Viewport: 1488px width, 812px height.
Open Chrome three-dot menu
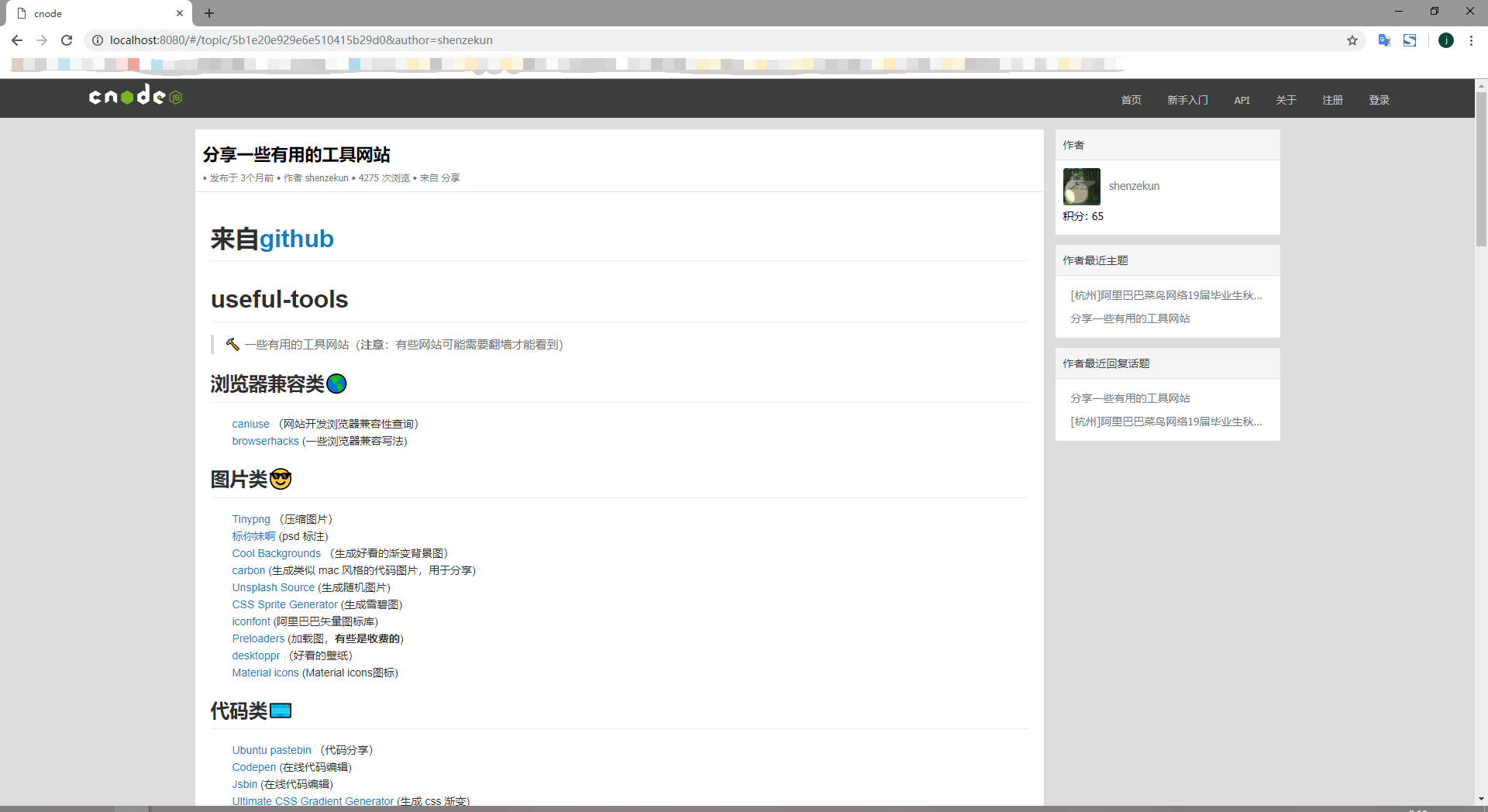1471,40
